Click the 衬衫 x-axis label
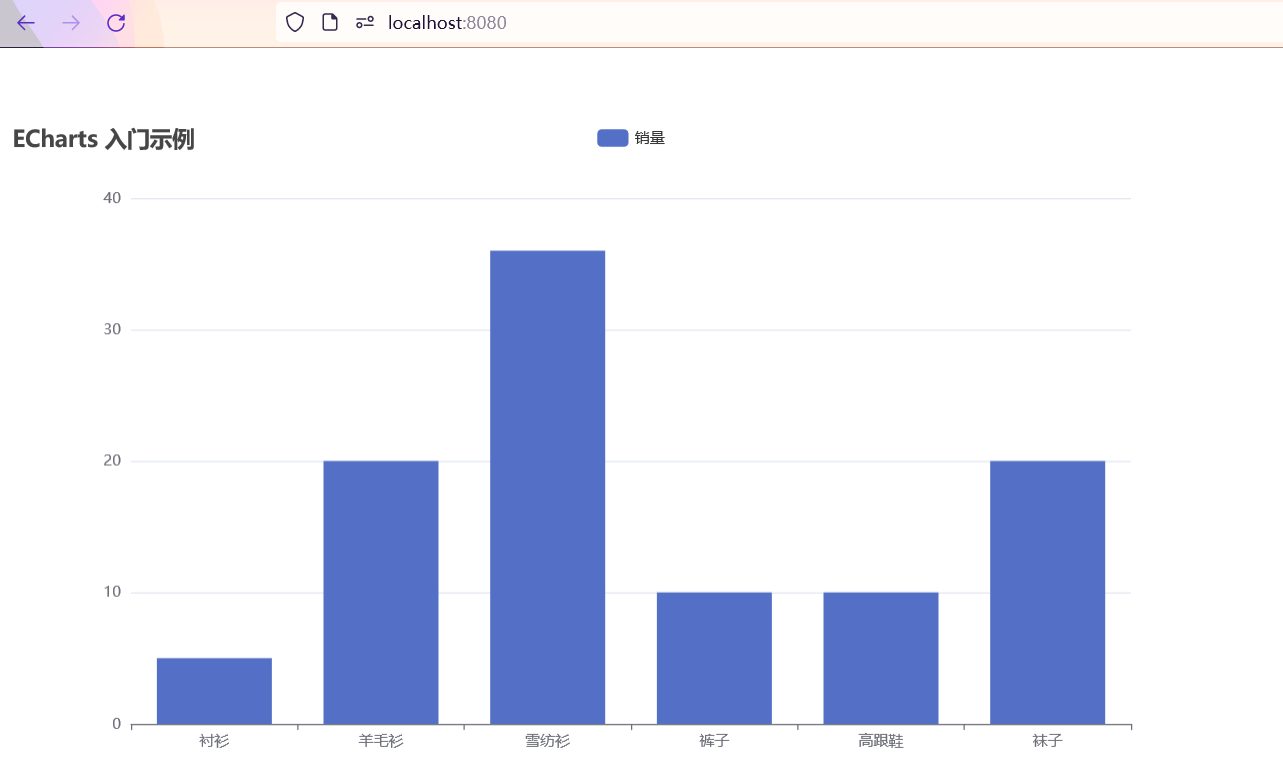 pos(214,742)
